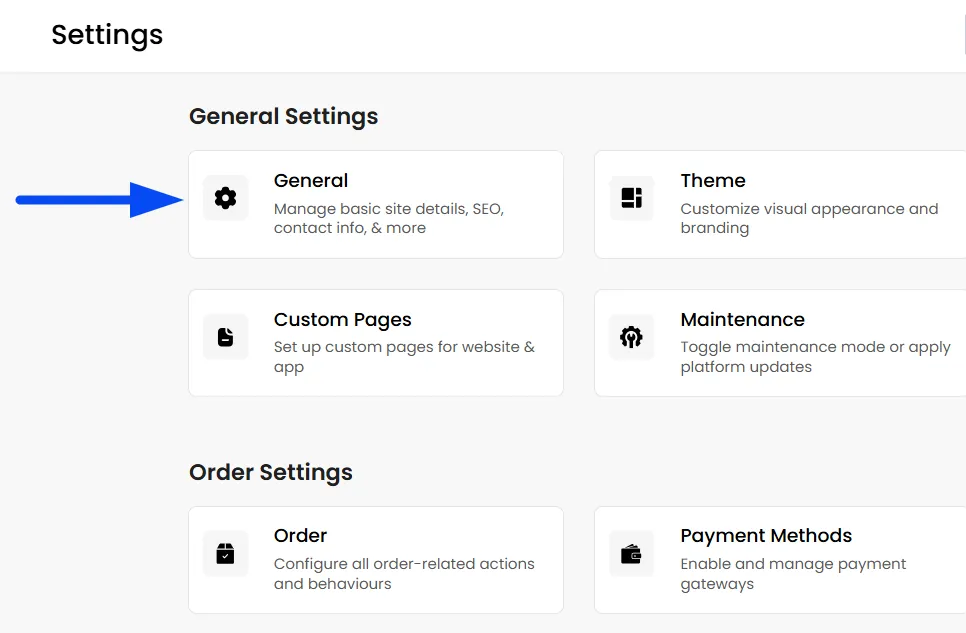Open the Custom Pages title
The height and width of the screenshot is (633, 966).
pos(343,320)
